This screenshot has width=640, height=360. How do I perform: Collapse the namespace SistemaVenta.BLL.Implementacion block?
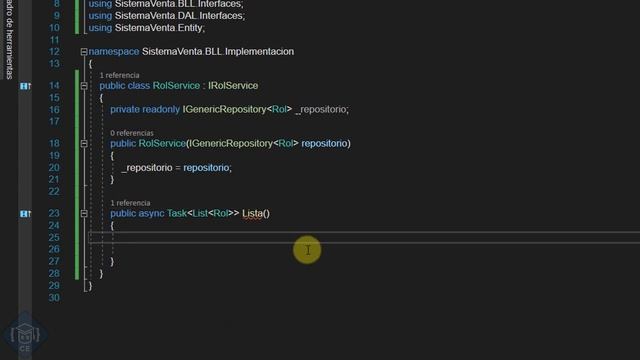point(84,52)
